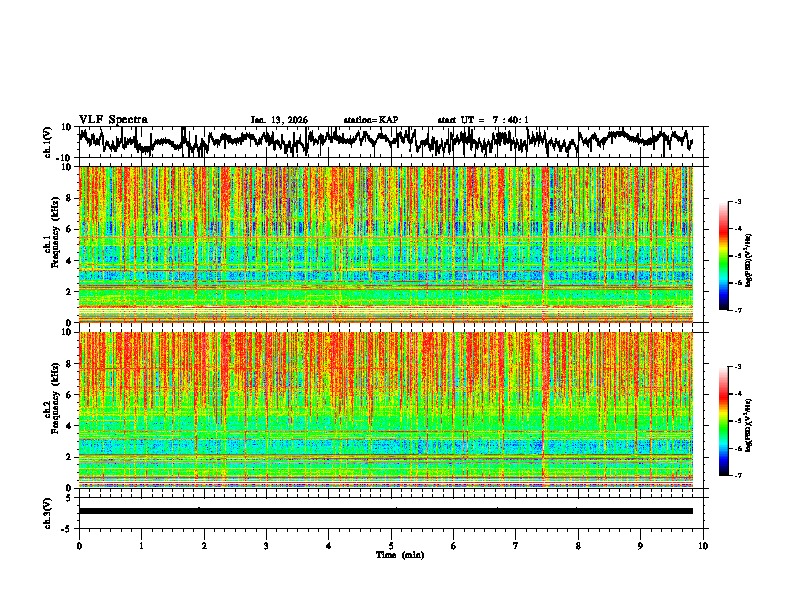Click the "4" kHz tick of ch.2 spectrogram
The image size is (792, 612).
(70, 426)
